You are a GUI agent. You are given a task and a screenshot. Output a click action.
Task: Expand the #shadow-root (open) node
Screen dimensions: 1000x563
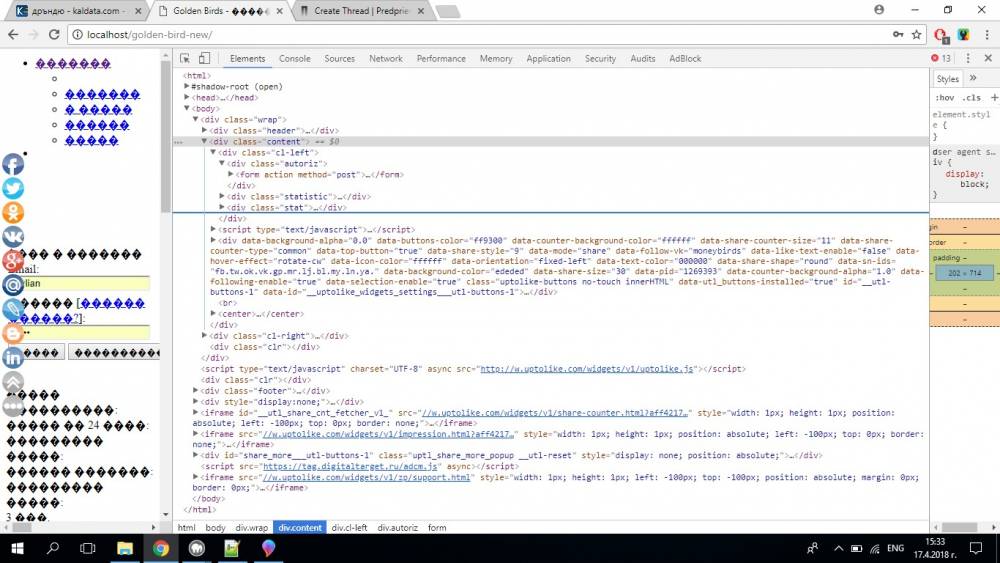click(187, 86)
